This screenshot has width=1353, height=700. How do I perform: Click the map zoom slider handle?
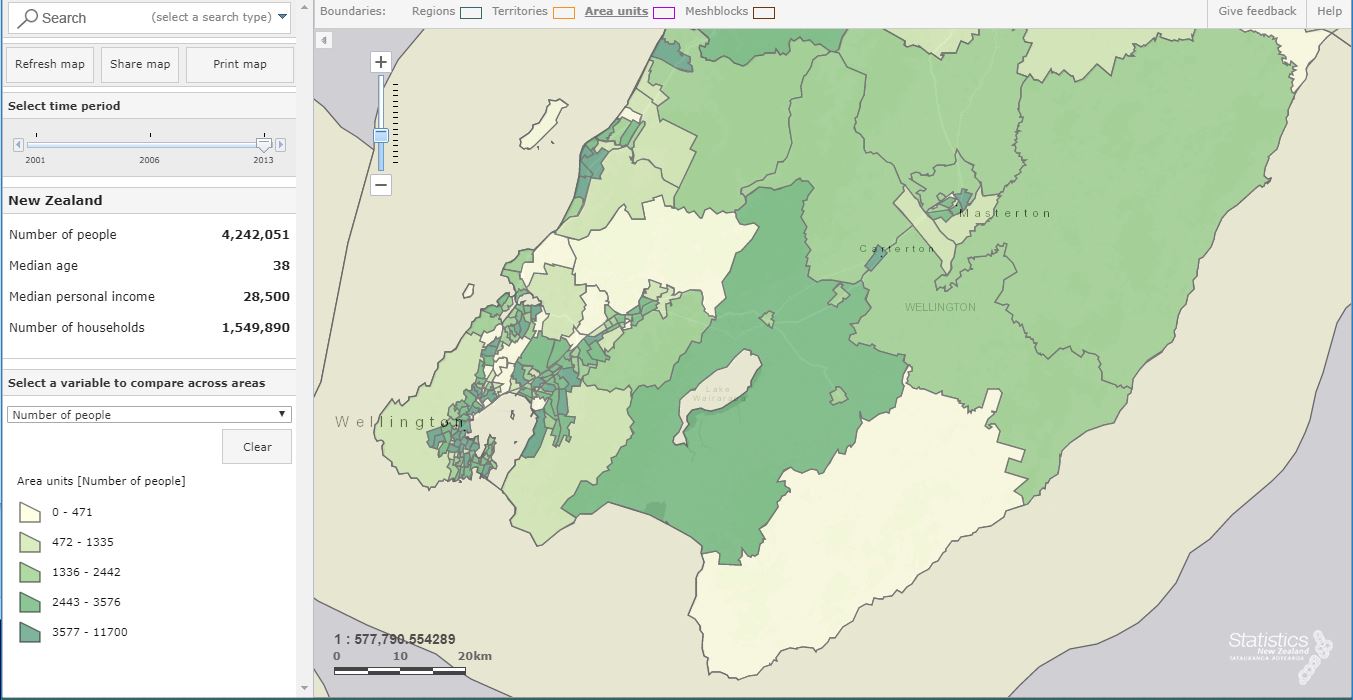point(380,135)
